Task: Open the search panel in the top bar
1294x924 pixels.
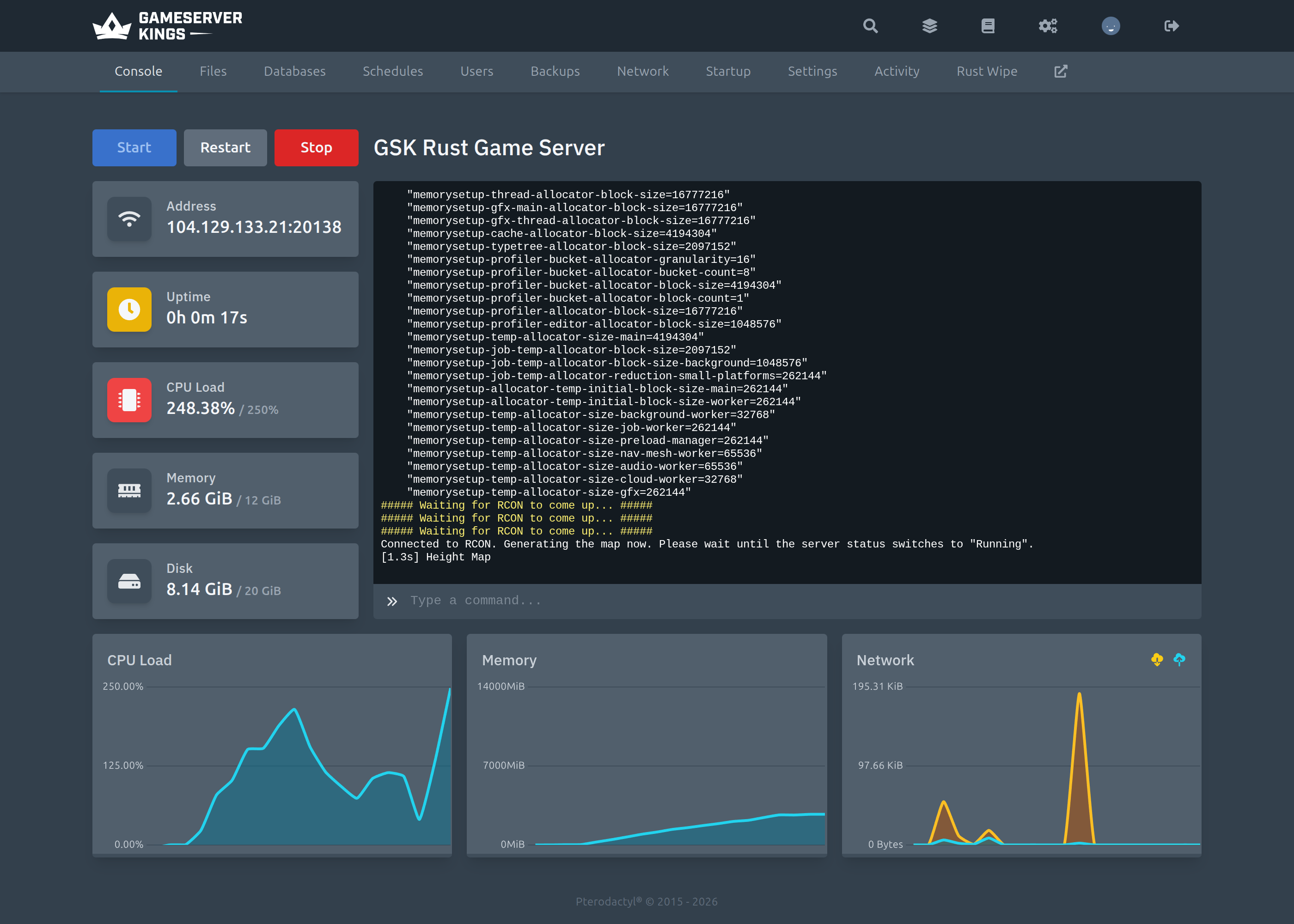Action: click(870, 25)
